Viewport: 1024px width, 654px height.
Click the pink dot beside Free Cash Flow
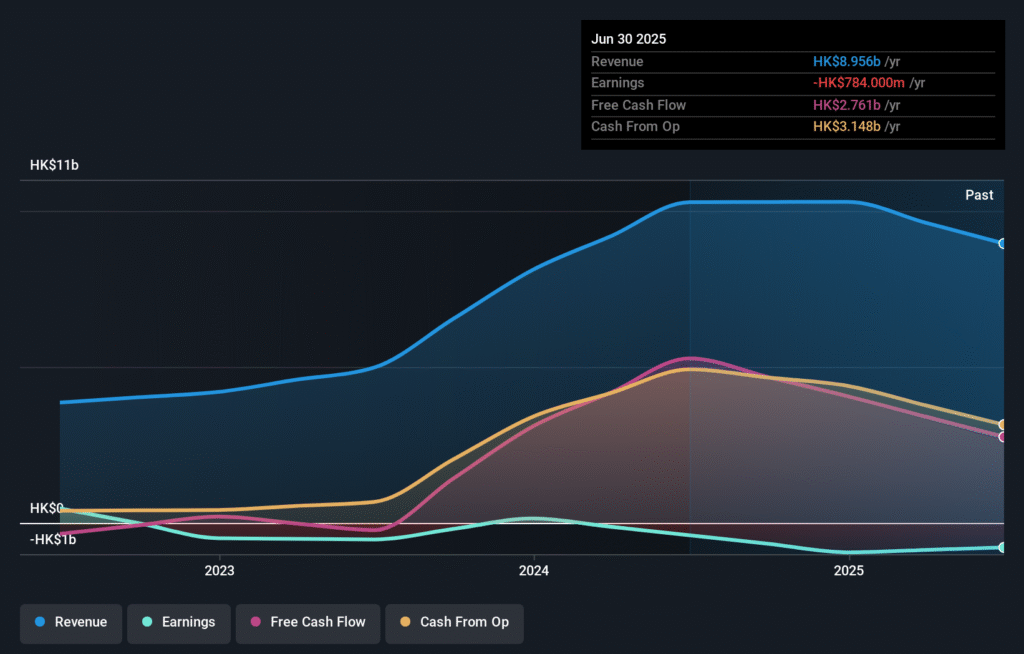(256, 622)
